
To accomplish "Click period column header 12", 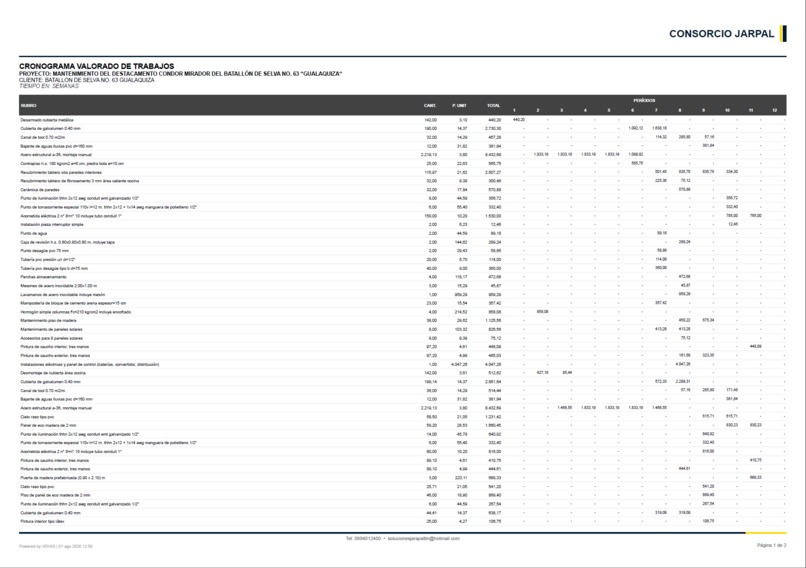I will pyautogui.click(x=774, y=110).
